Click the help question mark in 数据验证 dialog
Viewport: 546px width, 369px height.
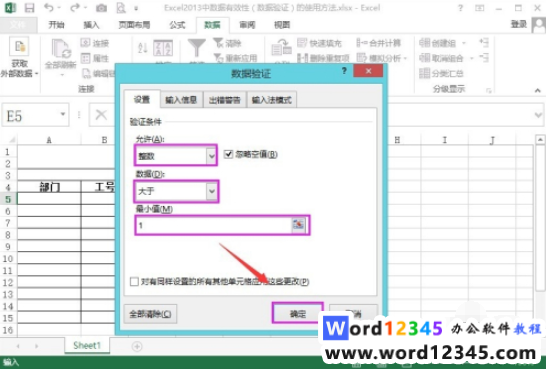click(x=344, y=71)
